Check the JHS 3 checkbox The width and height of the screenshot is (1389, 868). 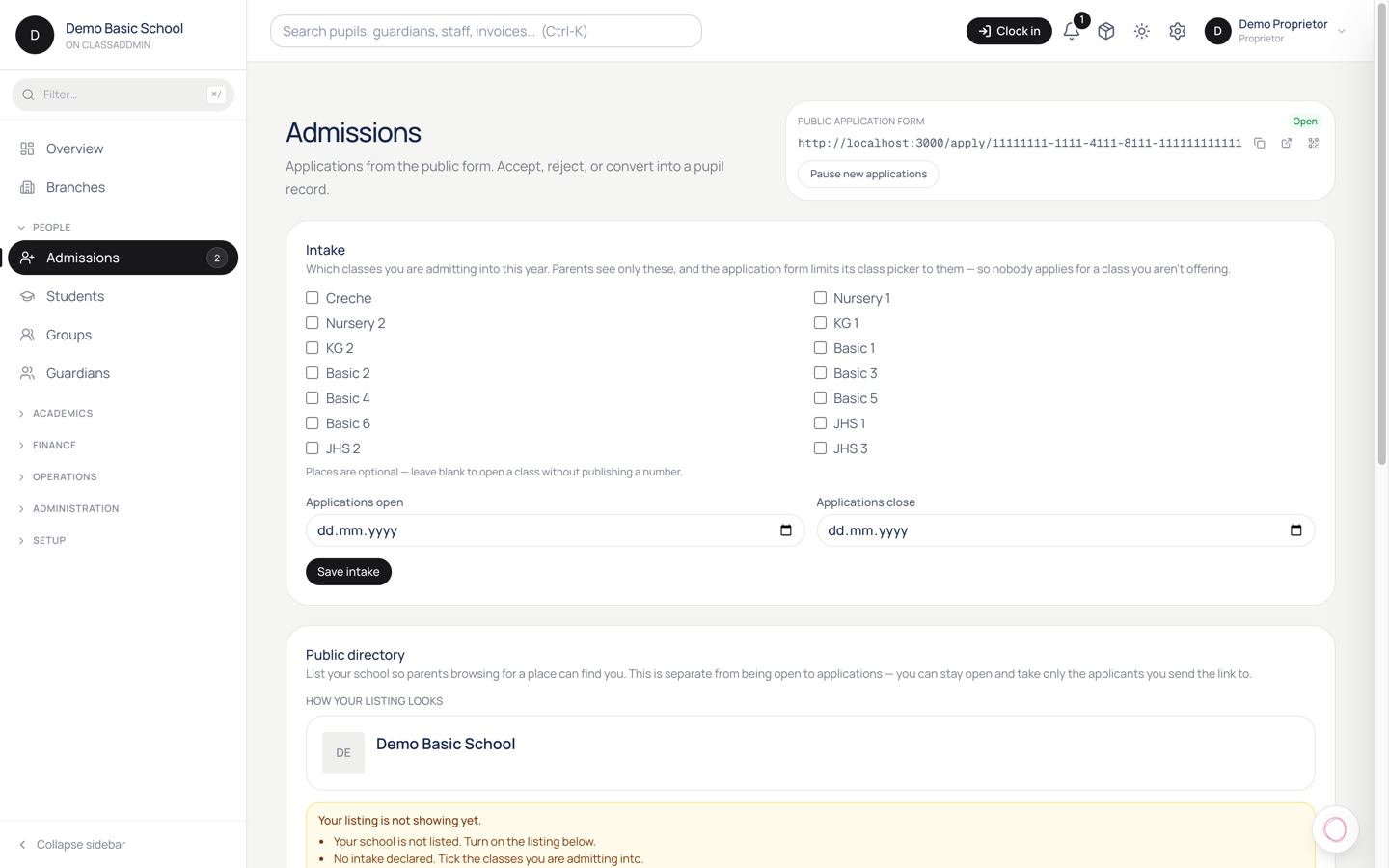click(x=820, y=448)
